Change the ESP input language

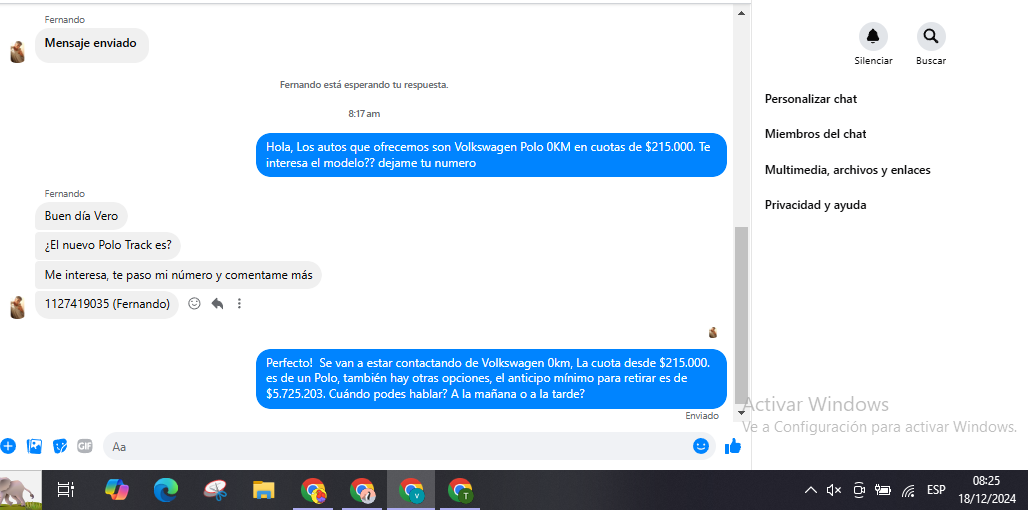pyautogui.click(x=936, y=490)
